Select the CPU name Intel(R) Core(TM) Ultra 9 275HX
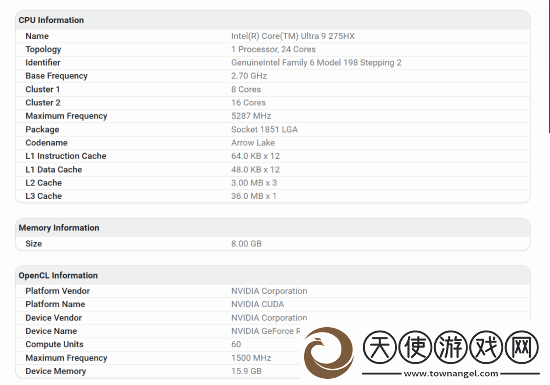Screen dimensions: 550x385 [293, 36]
